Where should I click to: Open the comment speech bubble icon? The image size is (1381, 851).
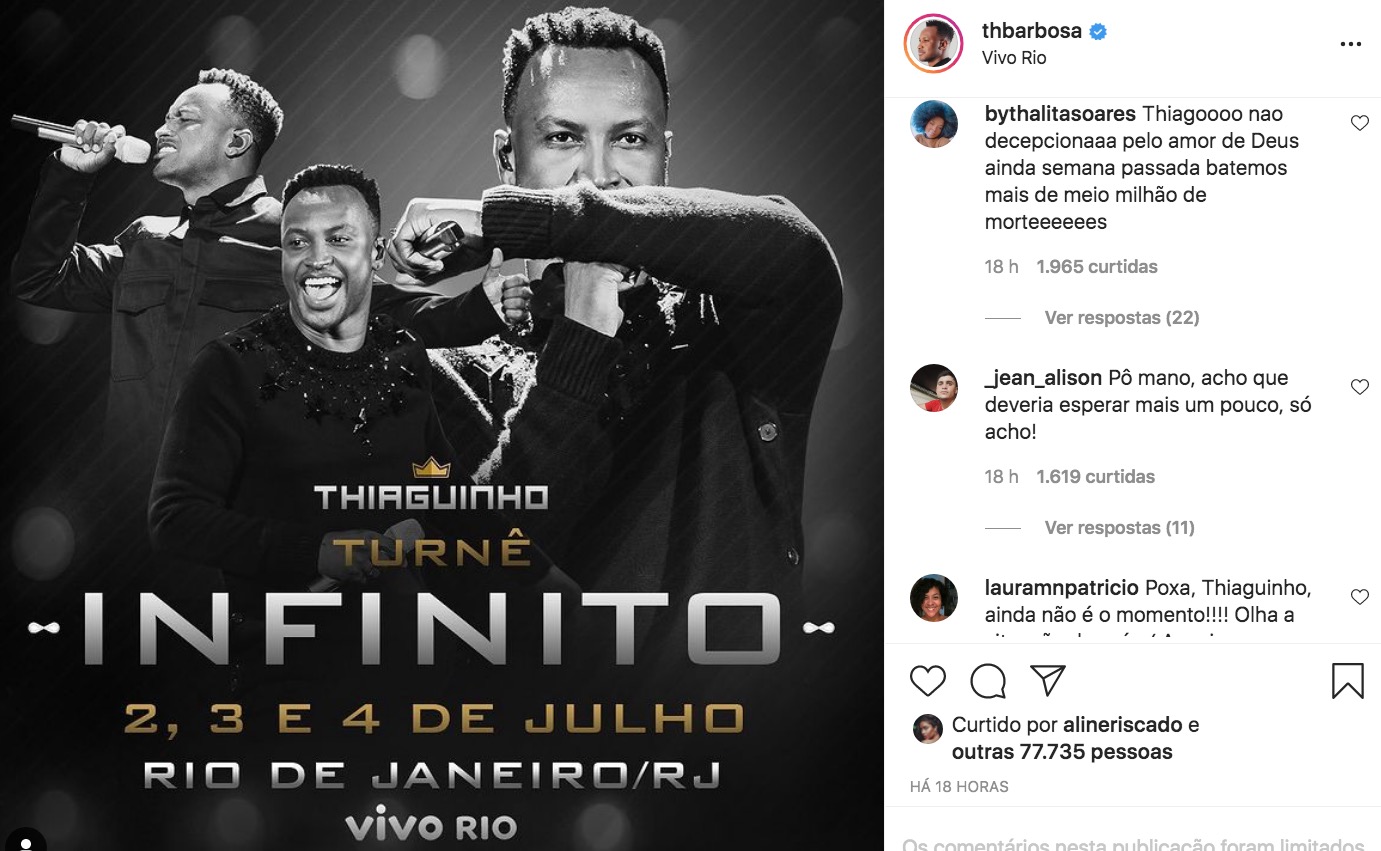(x=988, y=681)
